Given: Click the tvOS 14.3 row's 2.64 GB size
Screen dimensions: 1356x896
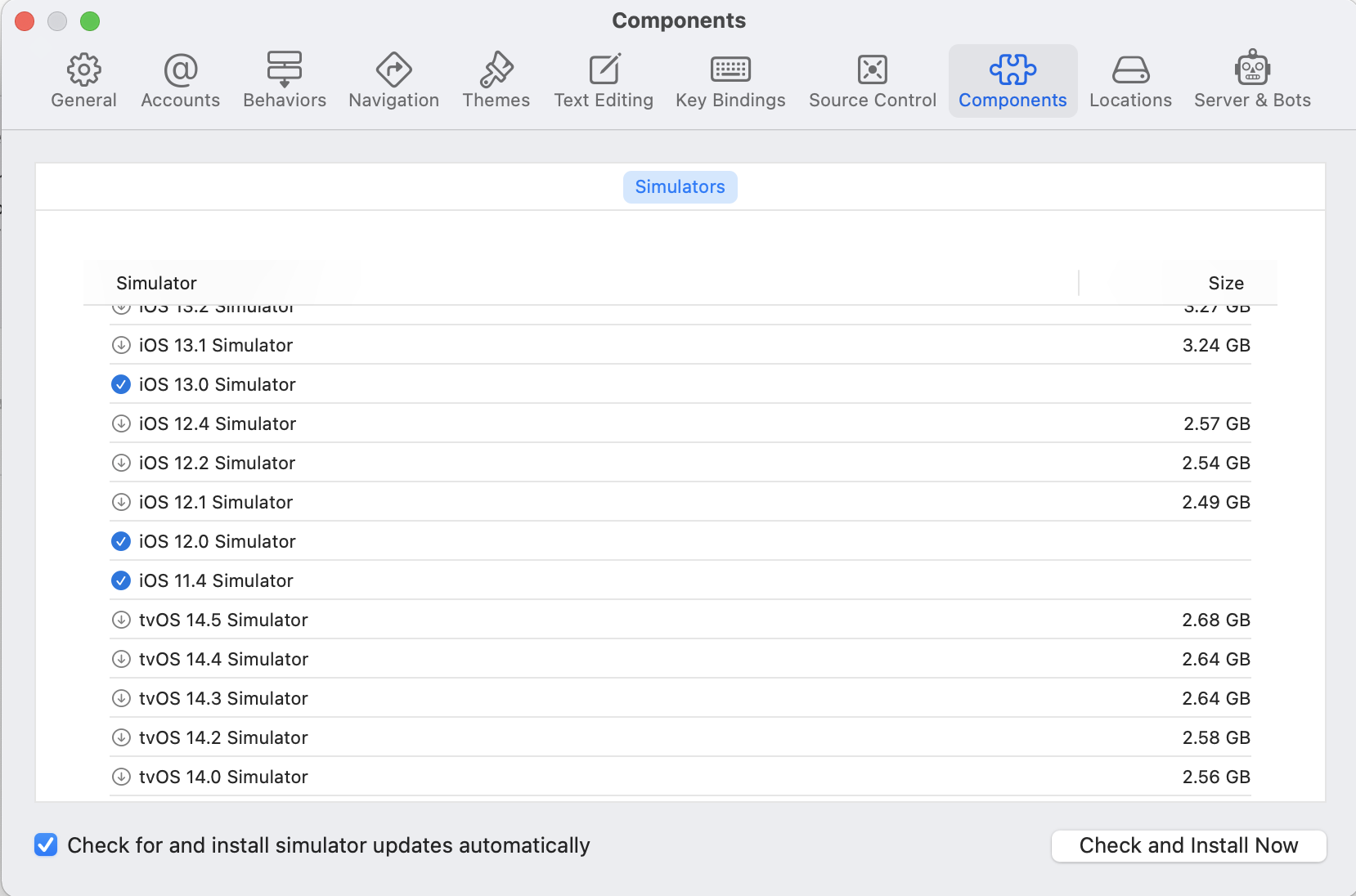Looking at the screenshot, I should 1216,698.
